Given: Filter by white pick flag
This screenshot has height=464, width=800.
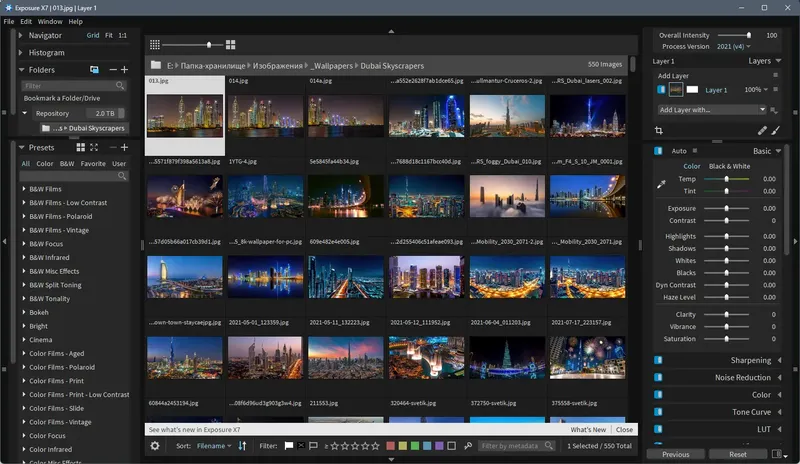Looking at the screenshot, I should 289,445.
